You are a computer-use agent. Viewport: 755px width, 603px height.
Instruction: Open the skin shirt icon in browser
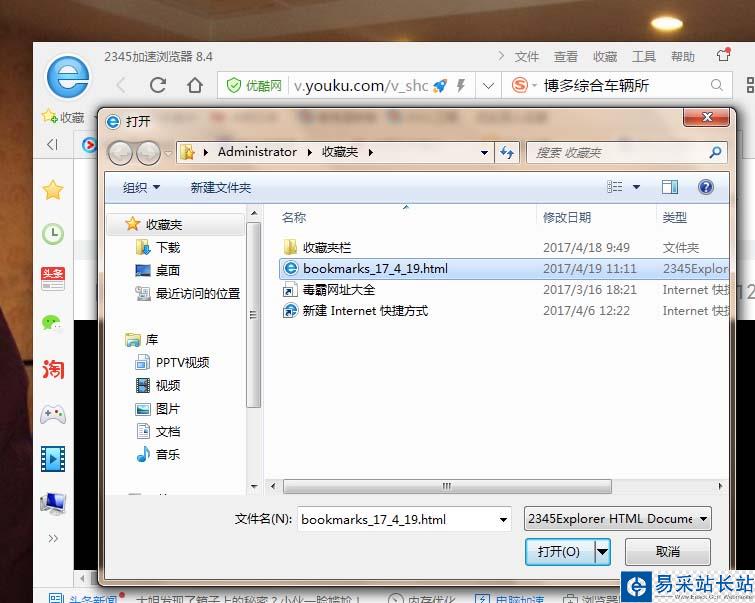(x=724, y=55)
